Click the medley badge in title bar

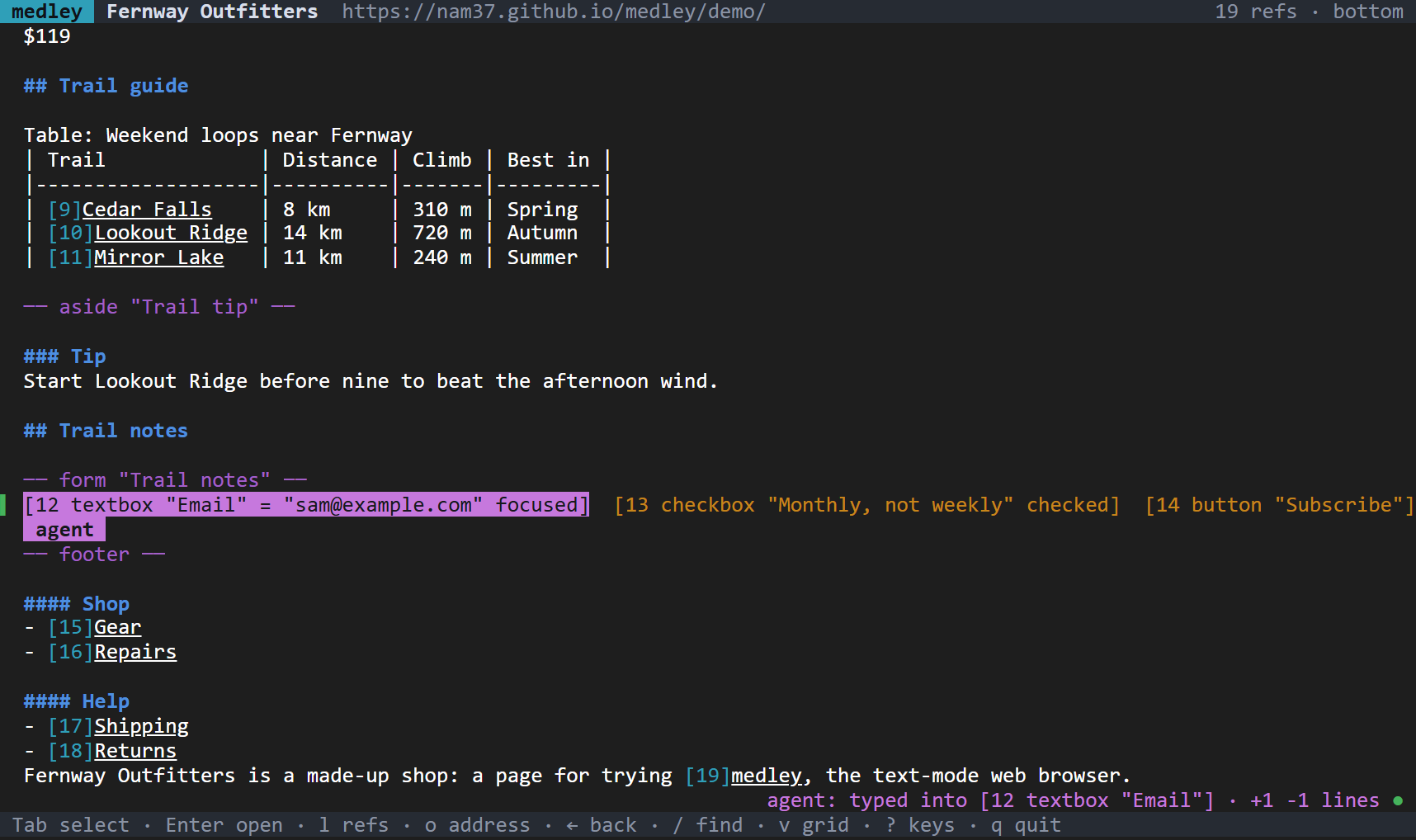pos(47,12)
